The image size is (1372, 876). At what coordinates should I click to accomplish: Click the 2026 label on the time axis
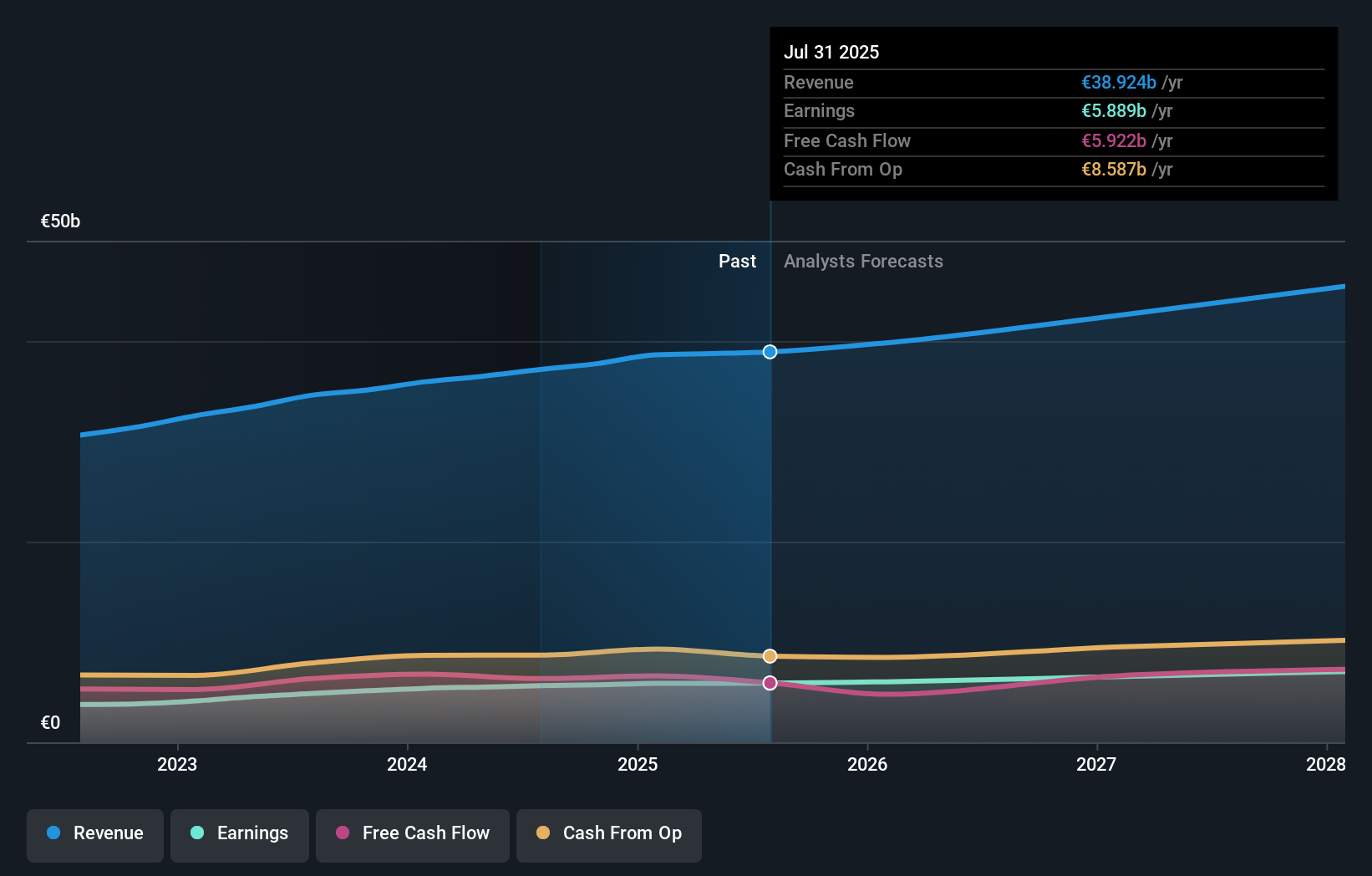pos(868,764)
